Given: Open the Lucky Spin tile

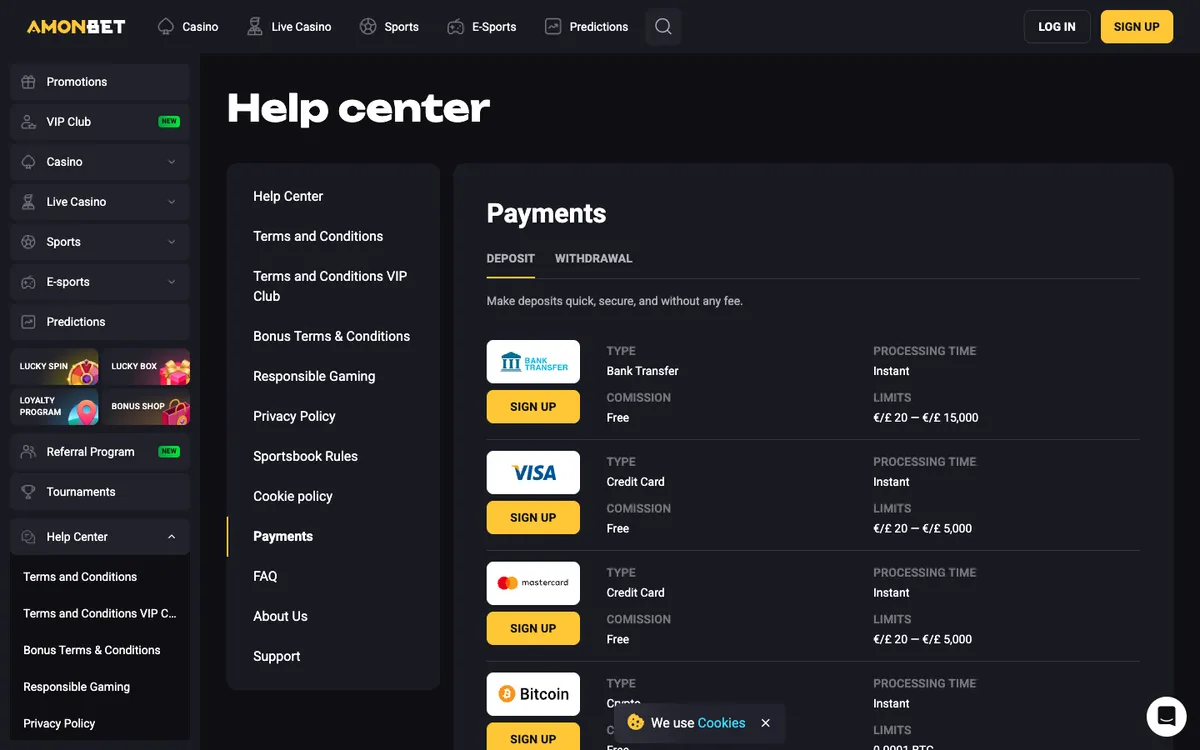Looking at the screenshot, I should point(54,367).
